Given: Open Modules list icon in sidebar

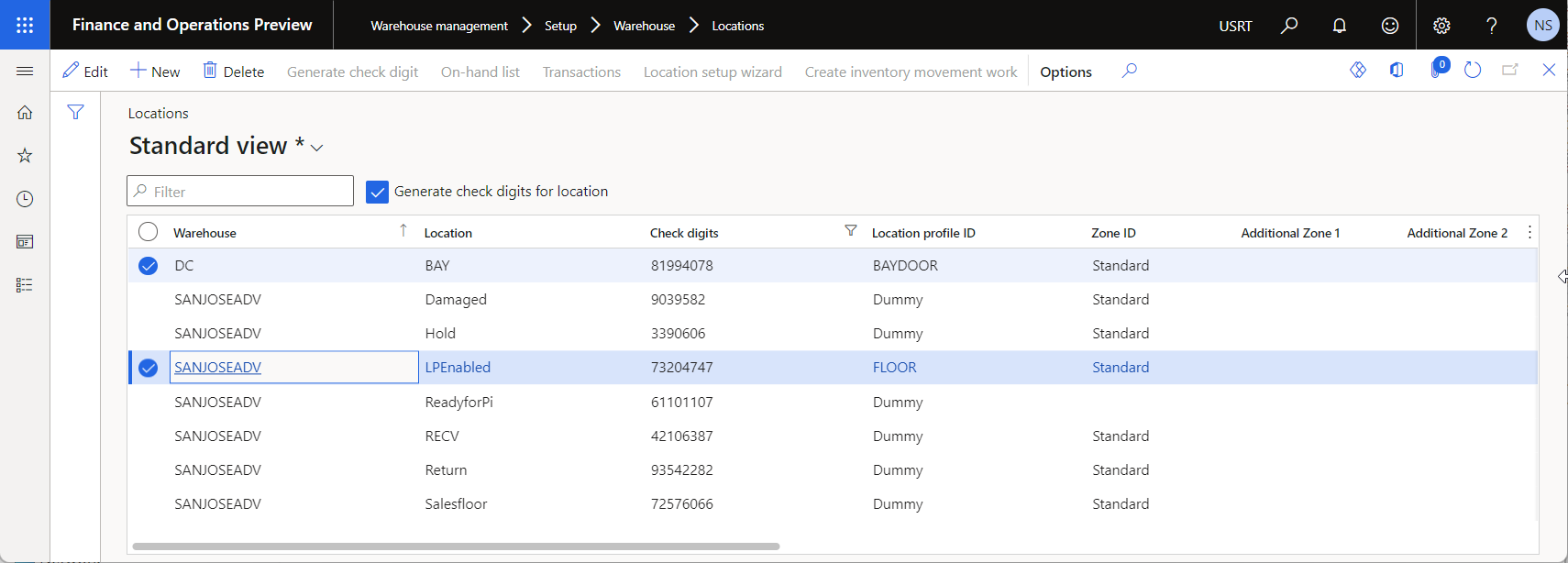Looking at the screenshot, I should (x=25, y=285).
